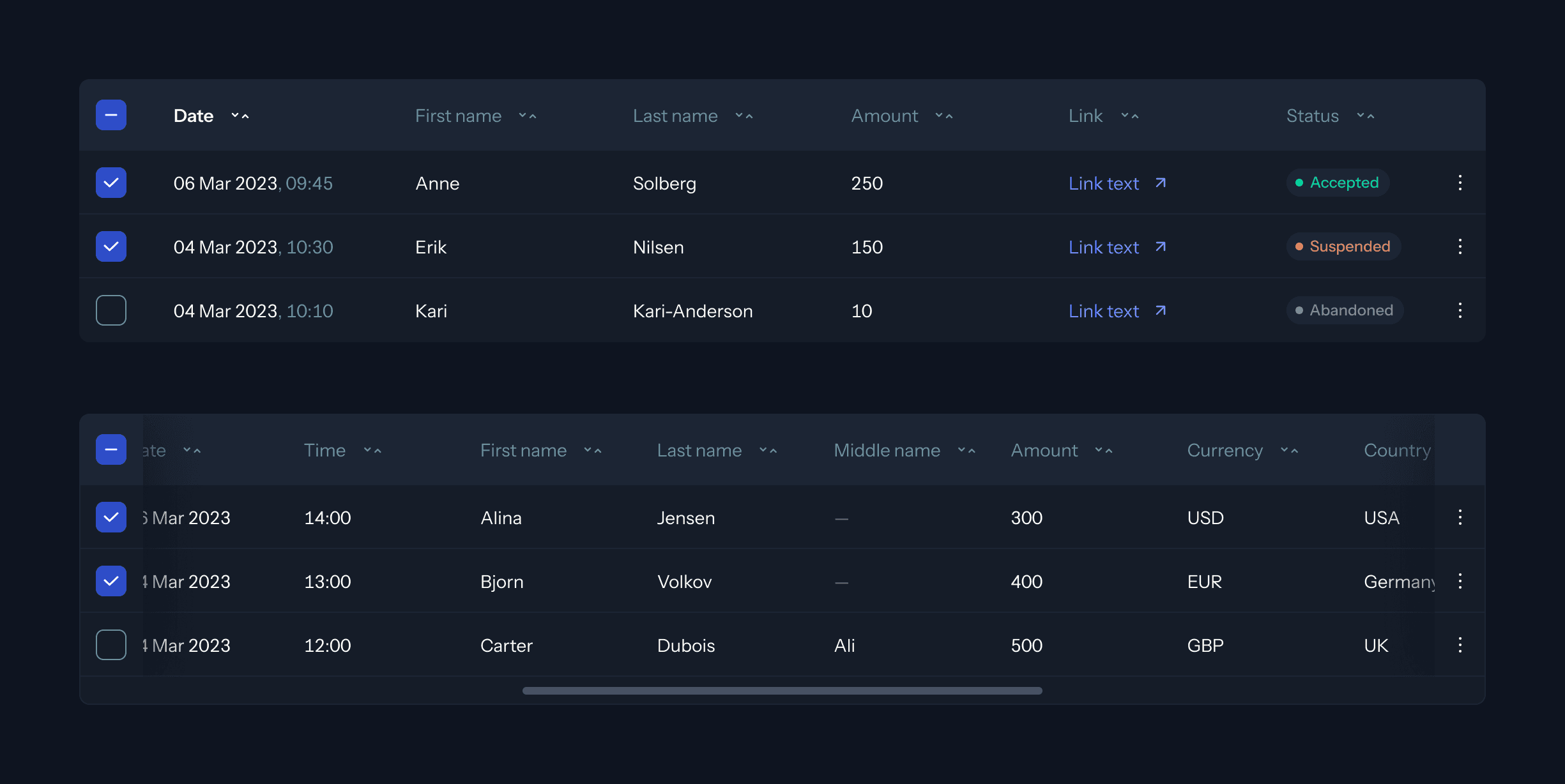This screenshot has height=784, width=1565.
Task: Click external arrow icon in Anne's row
Action: pyautogui.click(x=1161, y=183)
